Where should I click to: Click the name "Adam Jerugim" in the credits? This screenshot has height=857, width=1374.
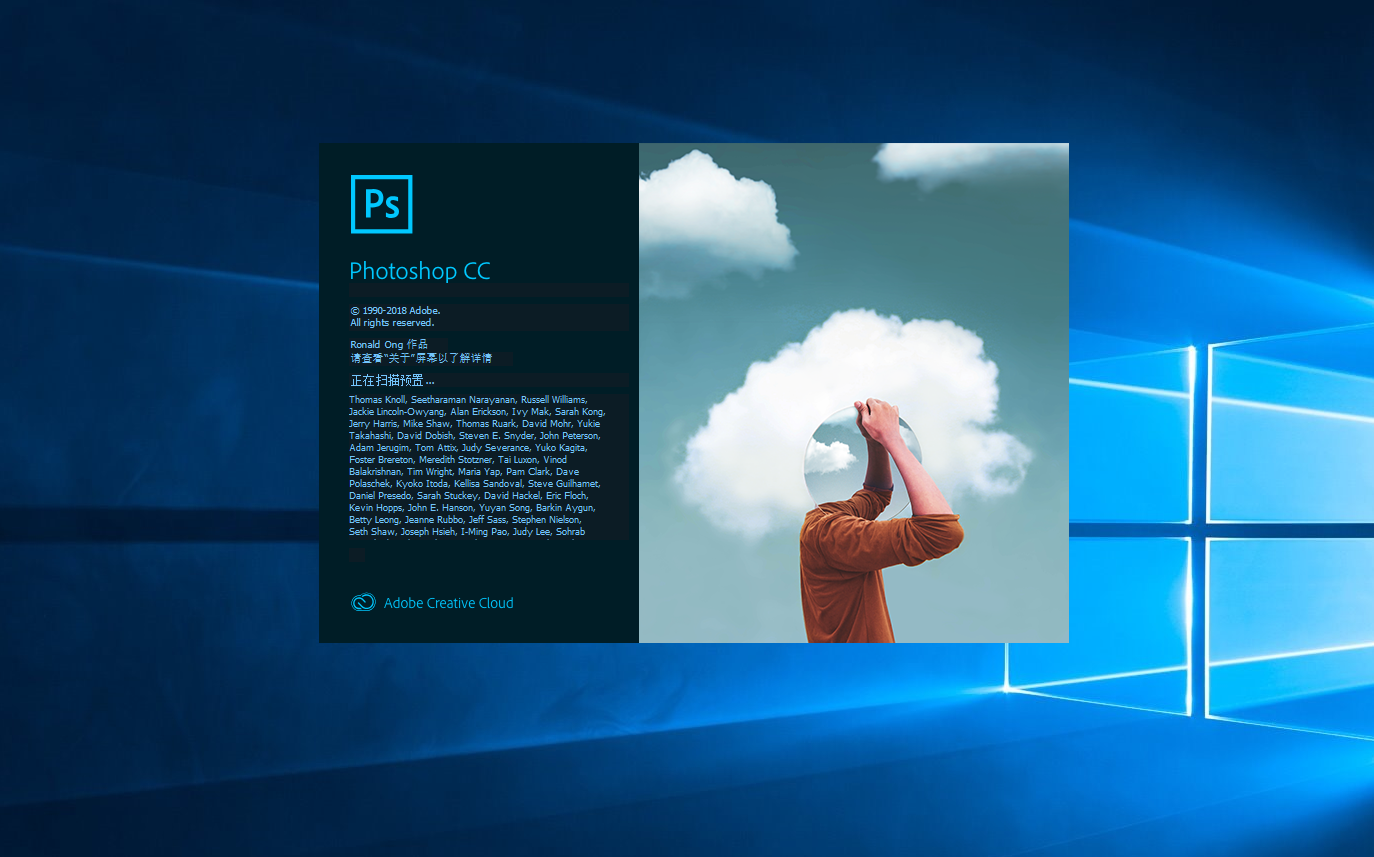coord(379,448)
